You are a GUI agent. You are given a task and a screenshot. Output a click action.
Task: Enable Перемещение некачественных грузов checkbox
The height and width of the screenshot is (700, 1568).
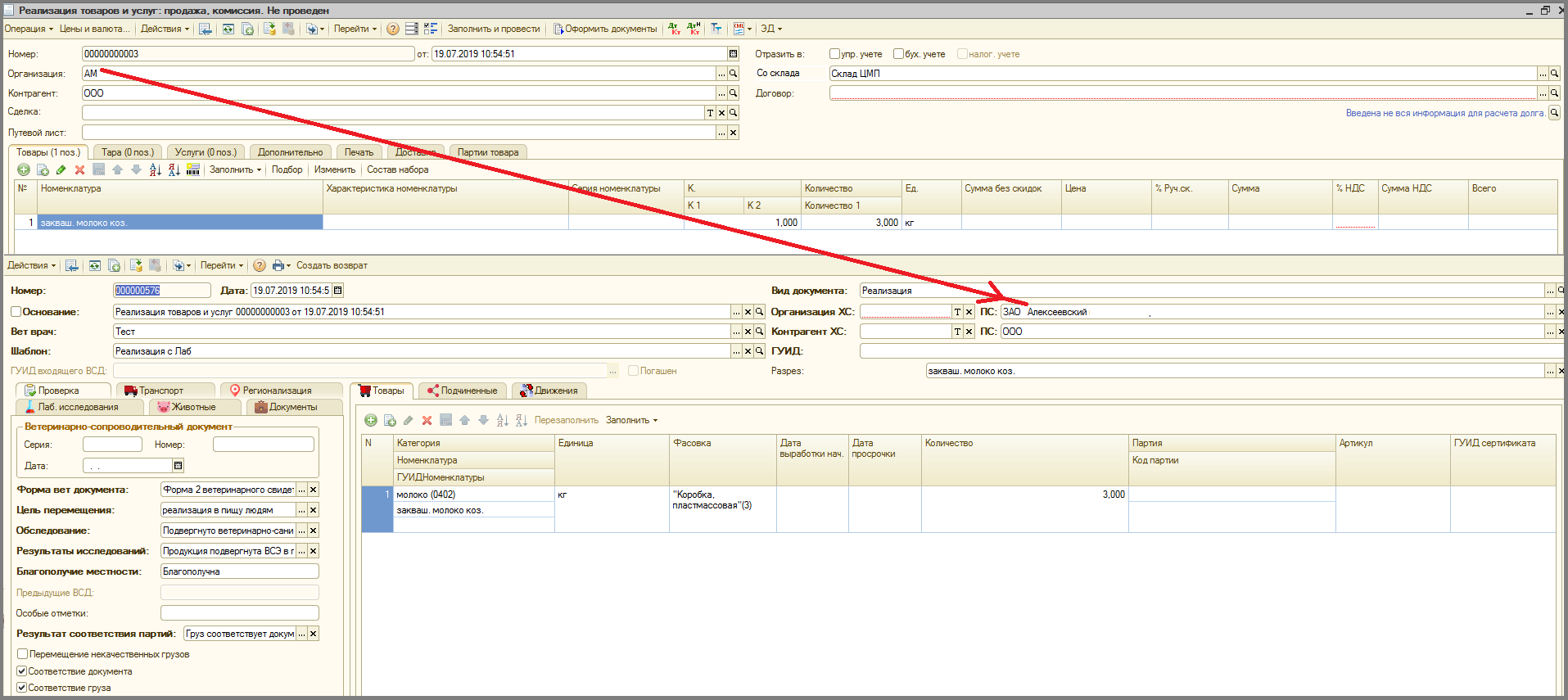pos(23,654)
